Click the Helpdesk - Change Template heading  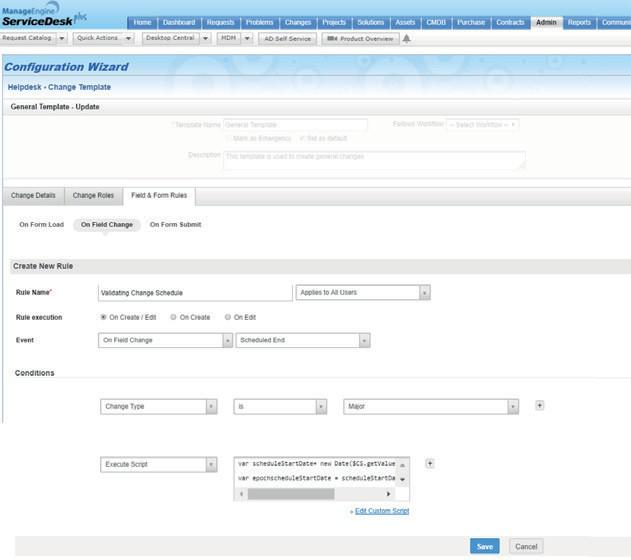[x=59, y=87]
